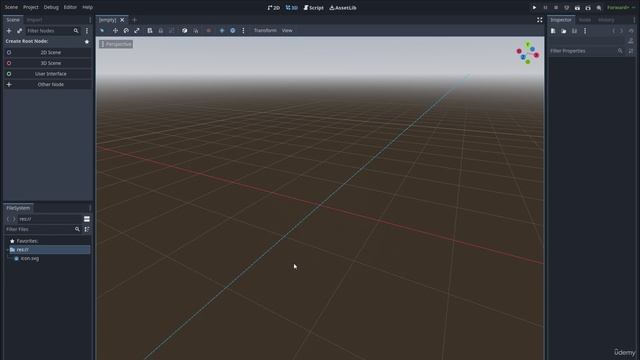The height and width of the screenshot is (360, 640).
Task: Open the Help menu
Action: [x=87, y=7]
